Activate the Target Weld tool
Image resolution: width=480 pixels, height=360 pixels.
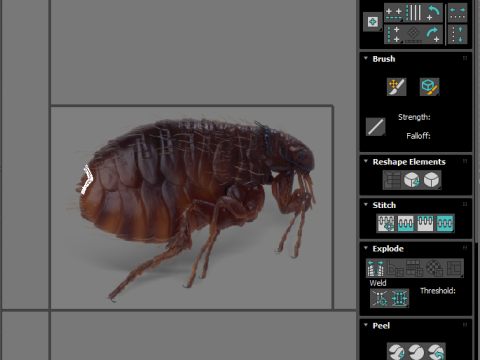point(380,298)
